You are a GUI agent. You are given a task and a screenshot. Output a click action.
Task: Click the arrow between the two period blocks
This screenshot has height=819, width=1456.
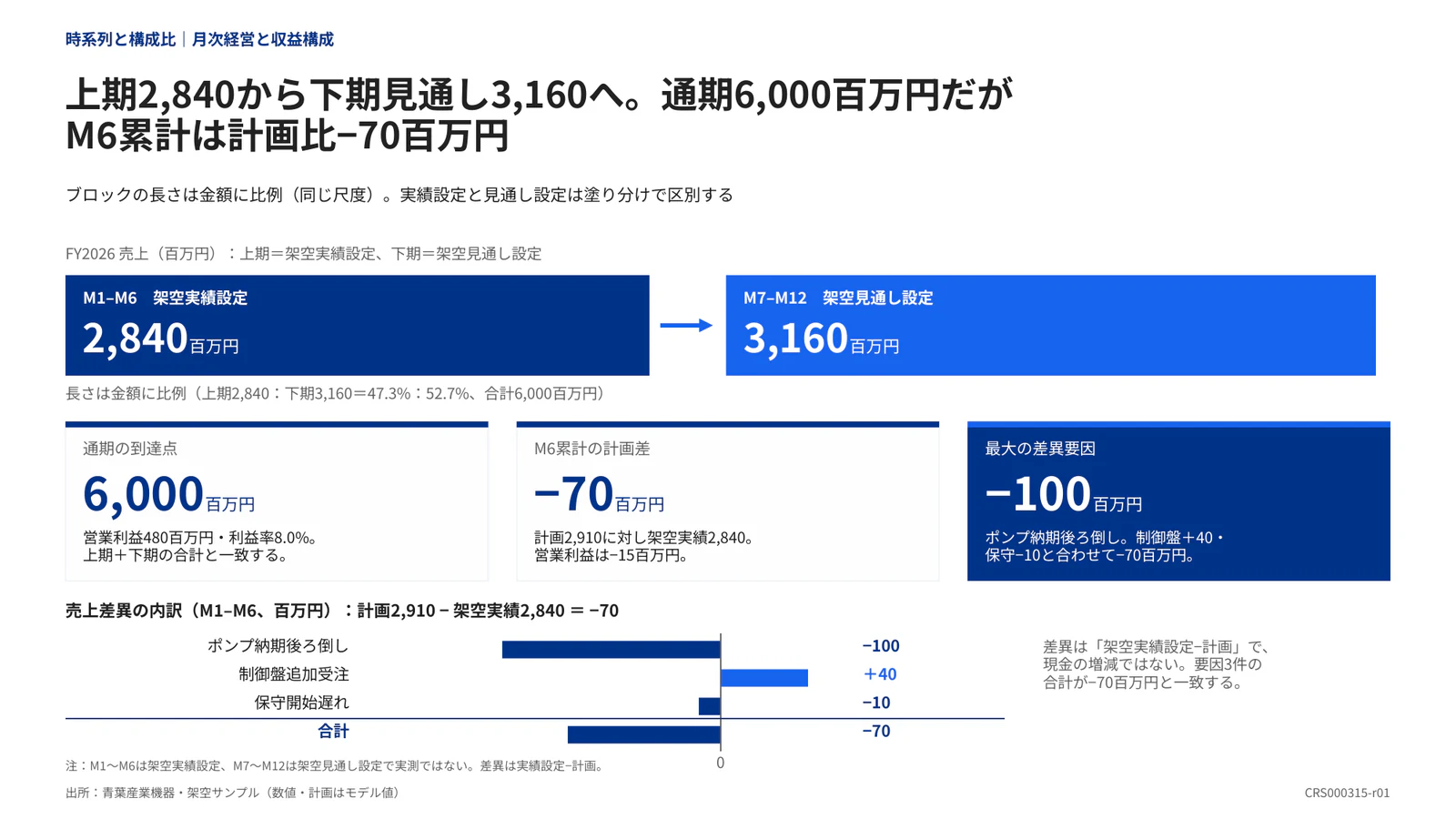click(x=686, y=325)
